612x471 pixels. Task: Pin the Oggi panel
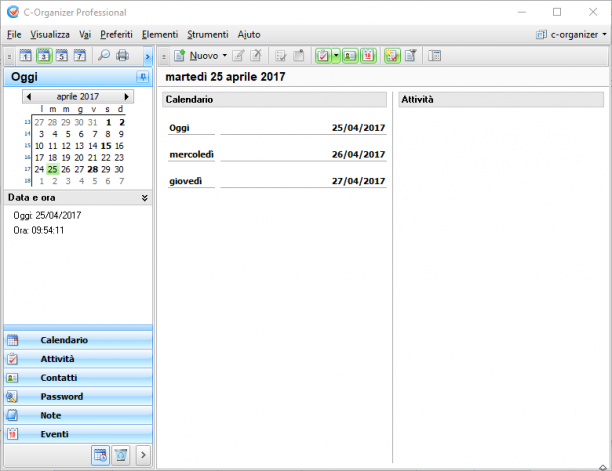tap(142, 77)
